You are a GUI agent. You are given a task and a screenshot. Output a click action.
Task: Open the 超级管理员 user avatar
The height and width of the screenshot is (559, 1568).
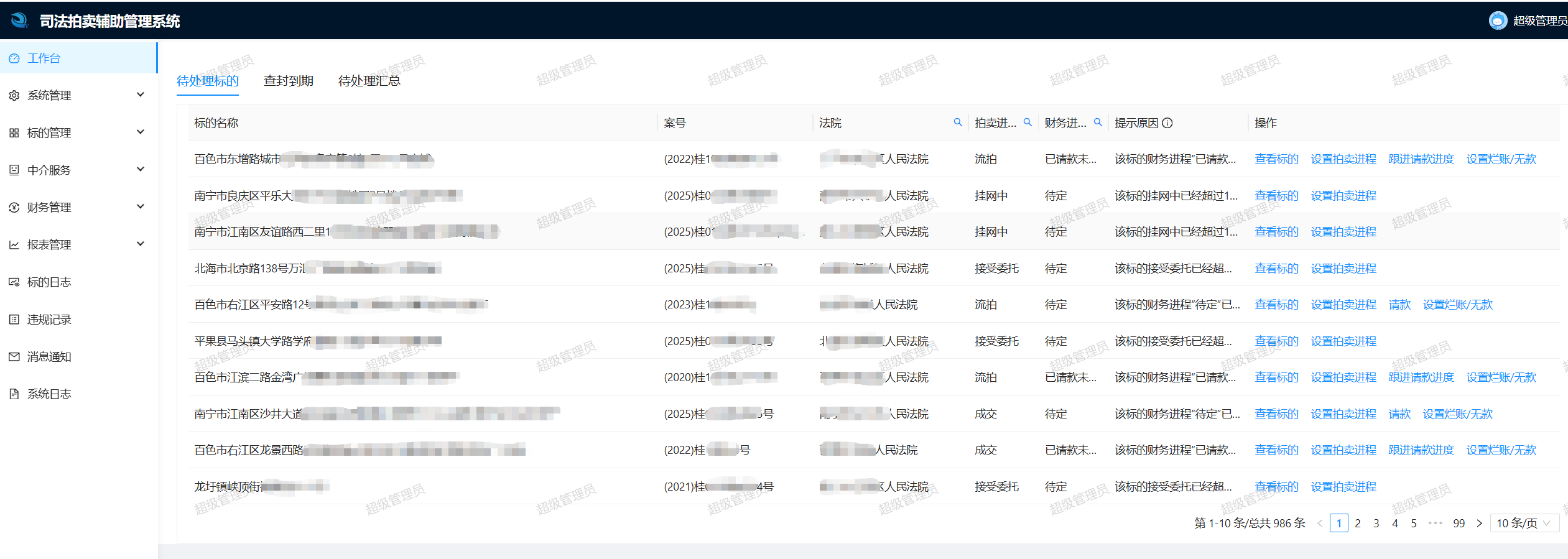(1498, 21)
